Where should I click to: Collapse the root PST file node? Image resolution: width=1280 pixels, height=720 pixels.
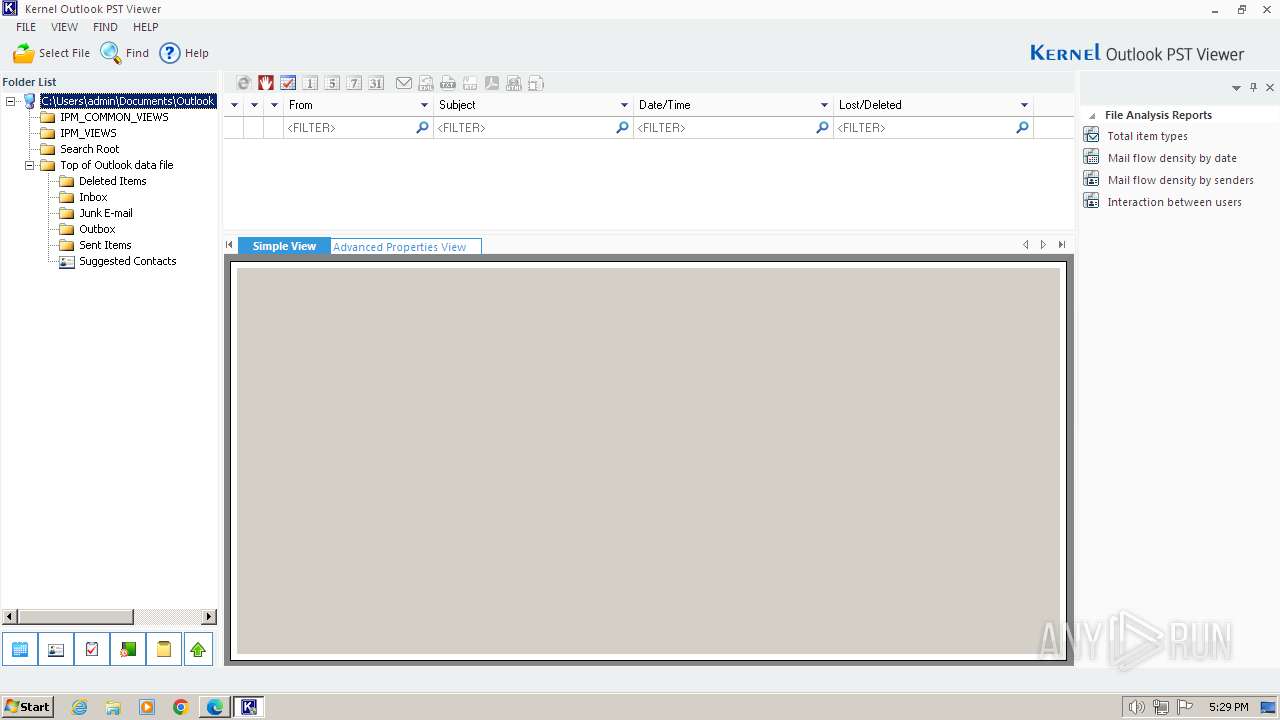tap(11, 101)
